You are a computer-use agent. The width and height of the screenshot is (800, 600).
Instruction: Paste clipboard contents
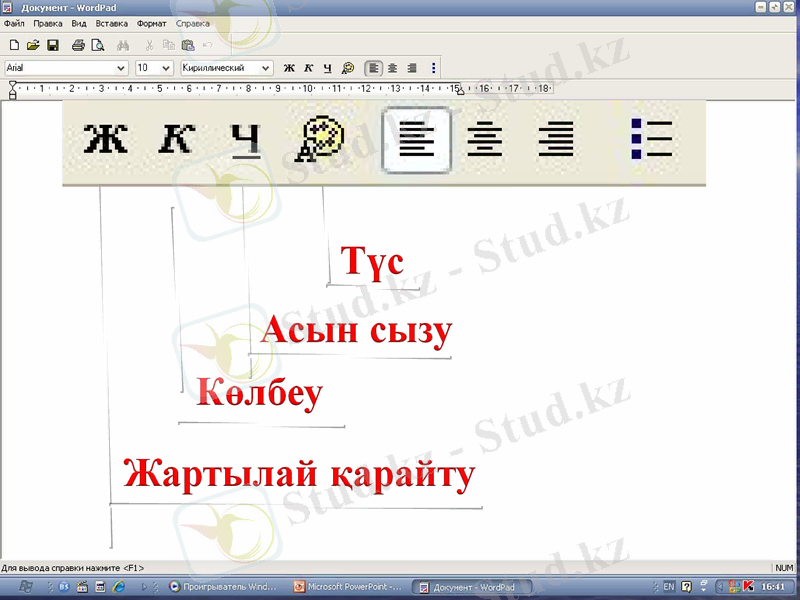point(188,45)
